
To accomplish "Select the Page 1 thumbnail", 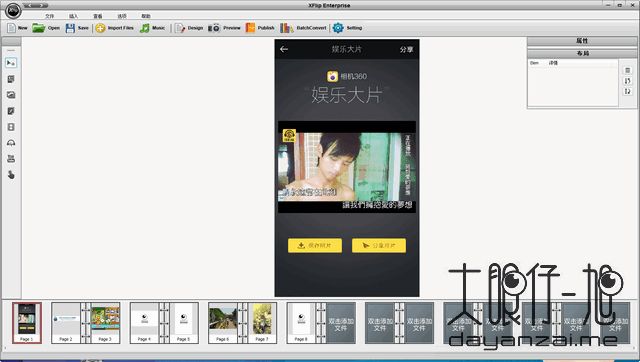I will point(27,322).
